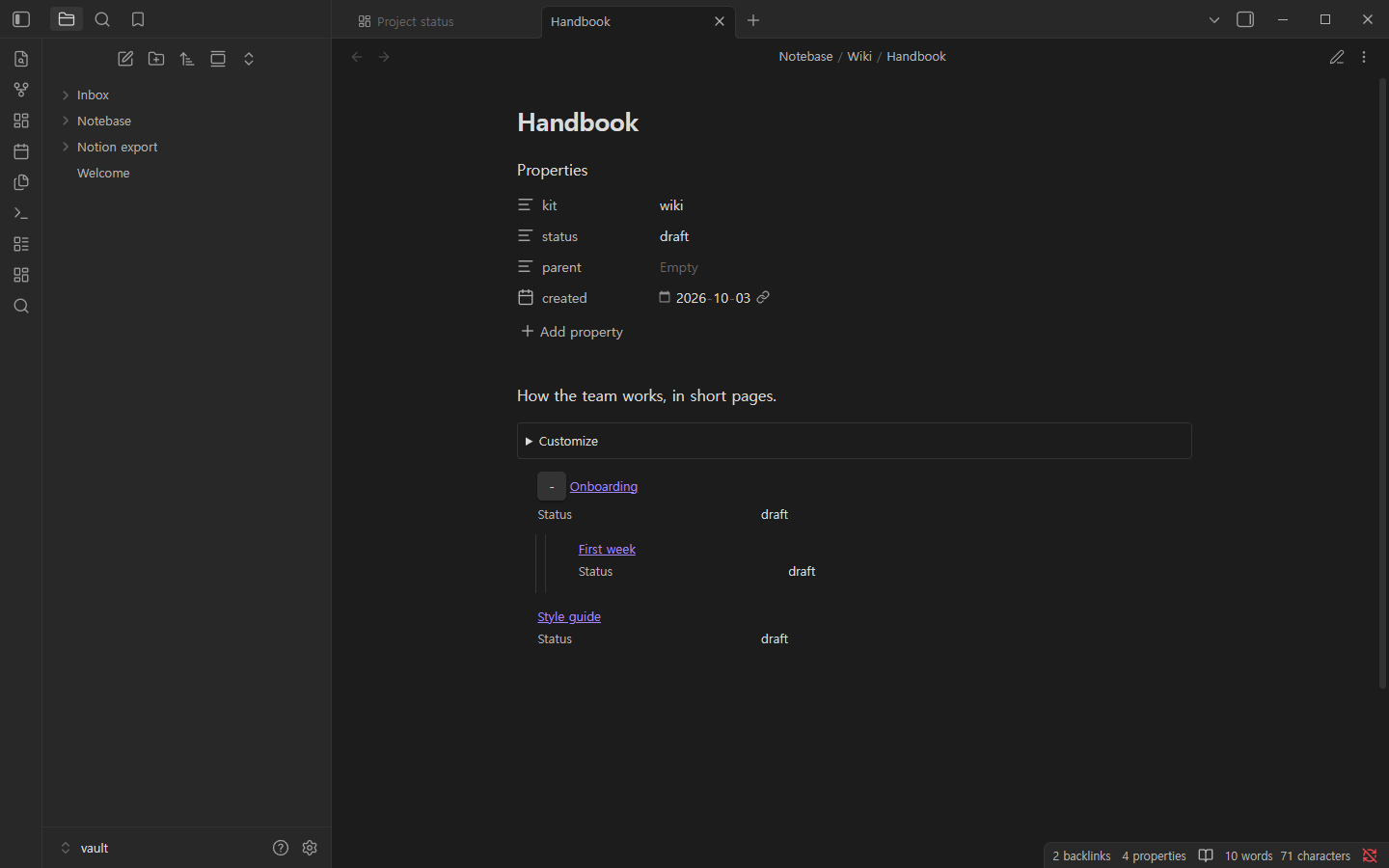Collapse the Onboarding item with minus button
The height and width of the screenshot is (868, 1389).
[552, 486]
